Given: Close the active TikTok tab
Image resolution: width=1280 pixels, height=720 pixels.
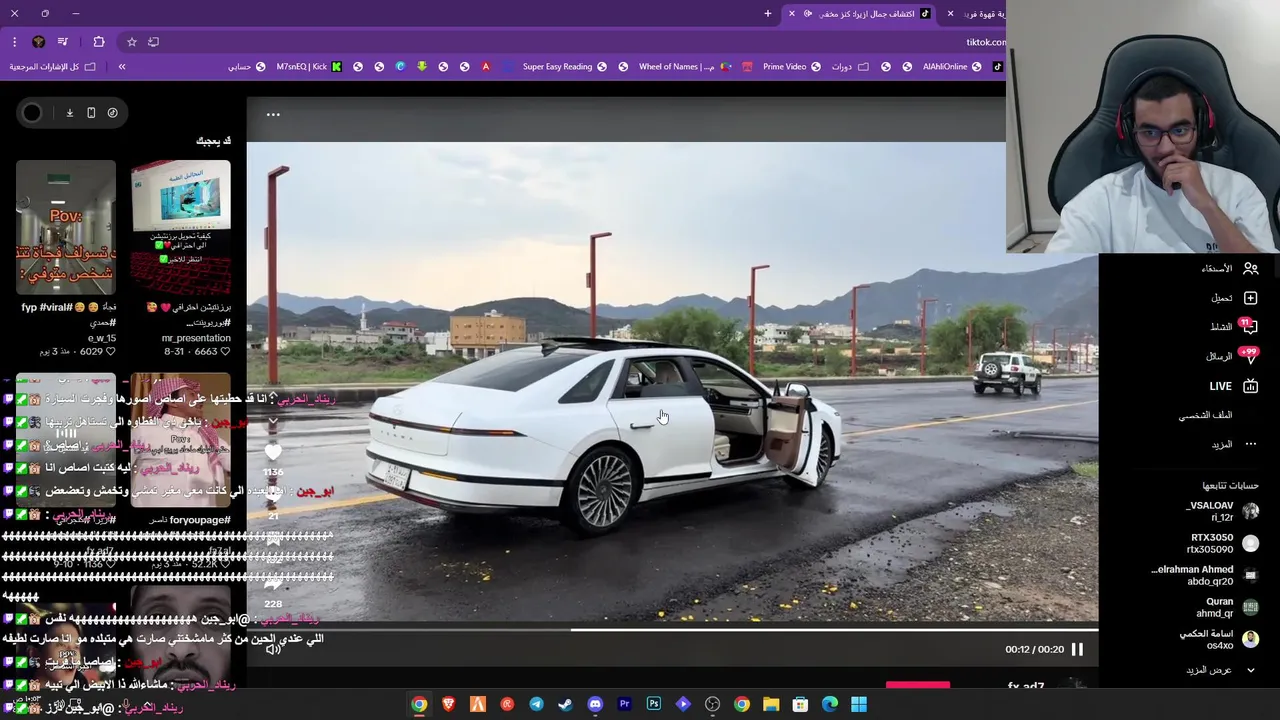Looking at the screenshot, I should click(x=792, y=14).
